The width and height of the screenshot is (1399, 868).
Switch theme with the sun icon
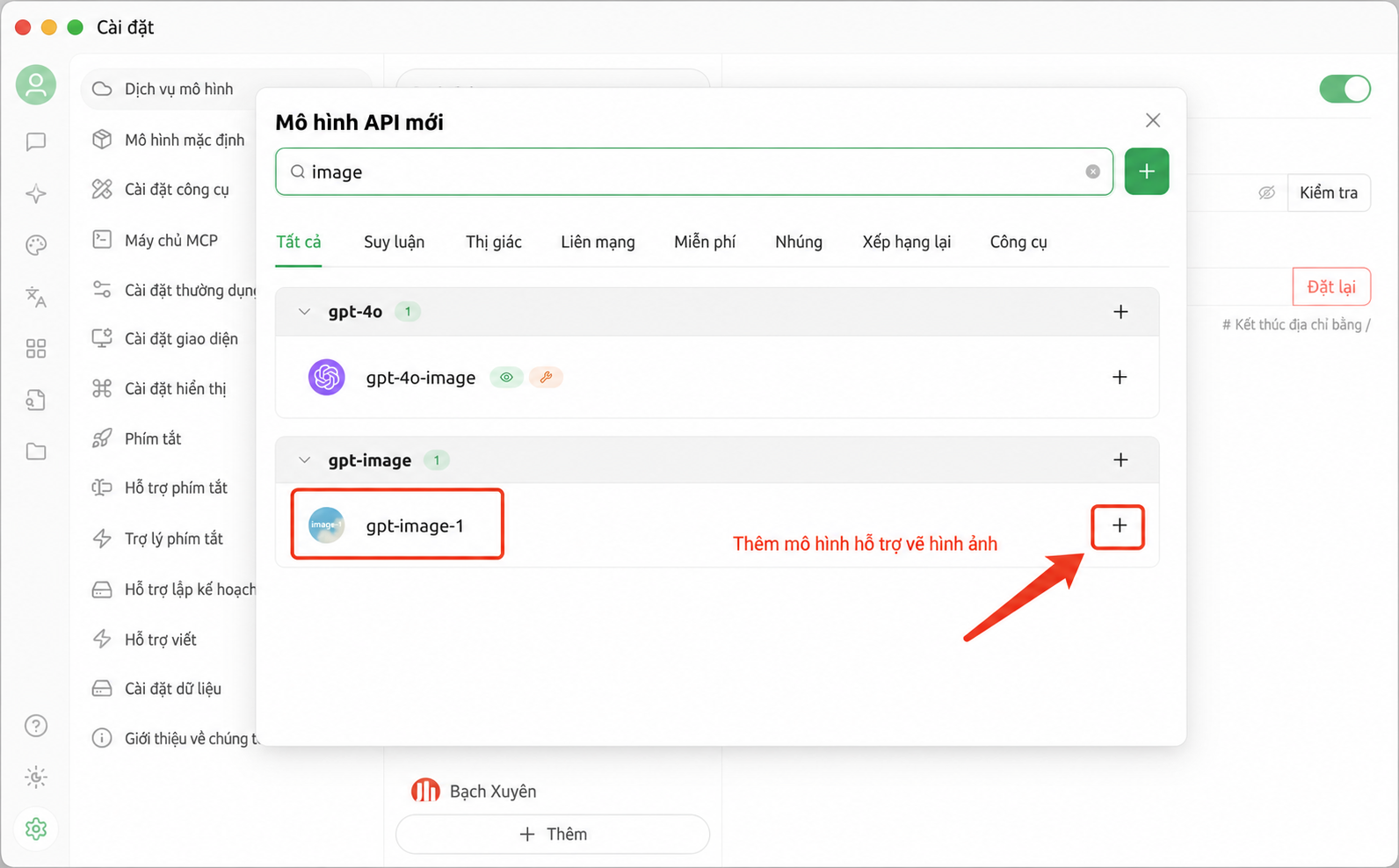(x=36, y=778)
